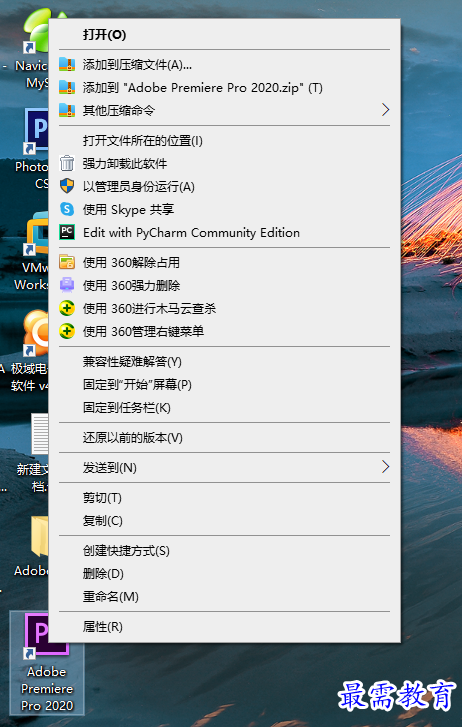The width and height of the screenshot is (462, 727).
Task: Click 使用 360管理右键菜单 text
Action: pos(143,331)
